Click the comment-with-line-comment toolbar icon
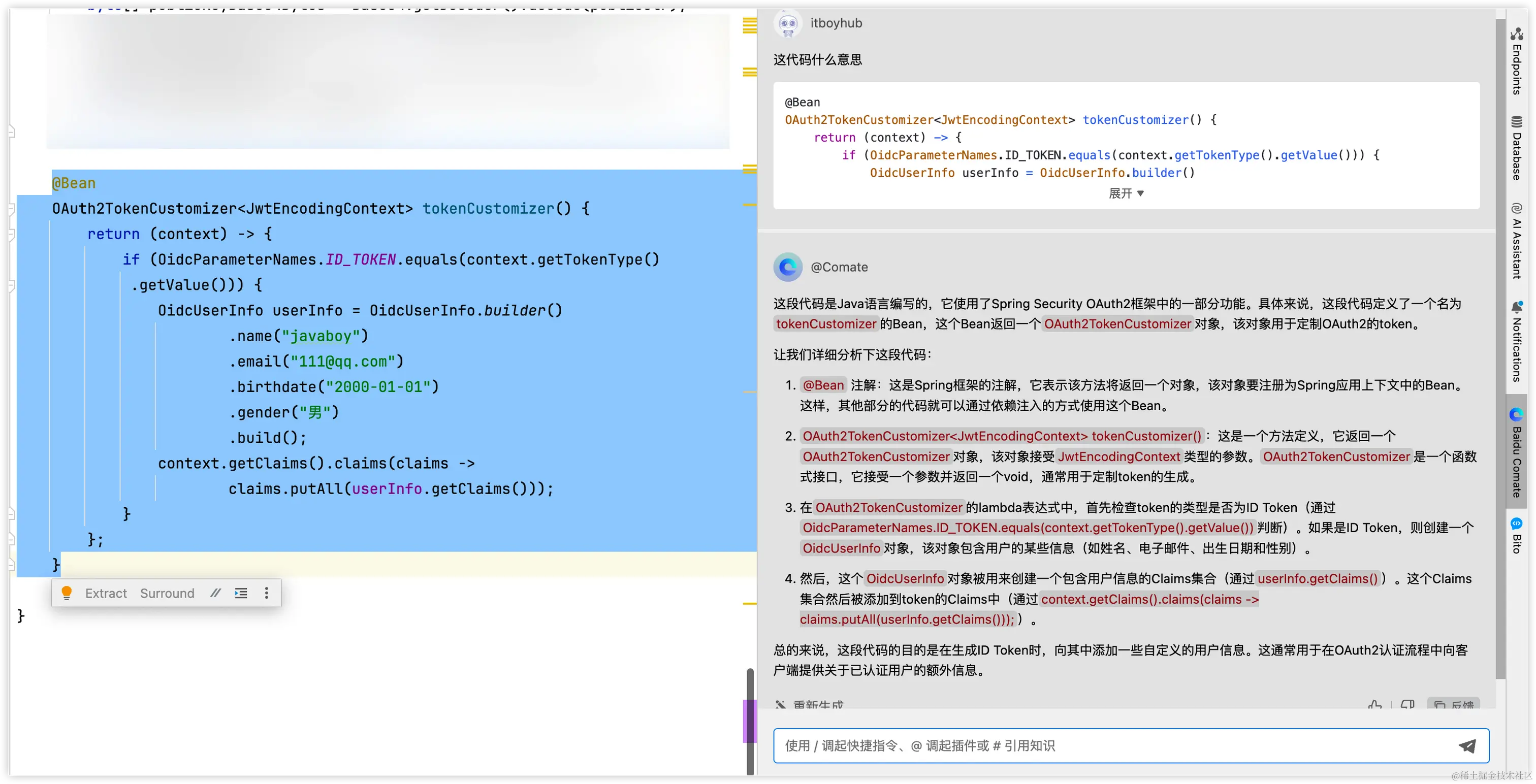The width and height of the screenshot is (1536, 784). [215, 593]
